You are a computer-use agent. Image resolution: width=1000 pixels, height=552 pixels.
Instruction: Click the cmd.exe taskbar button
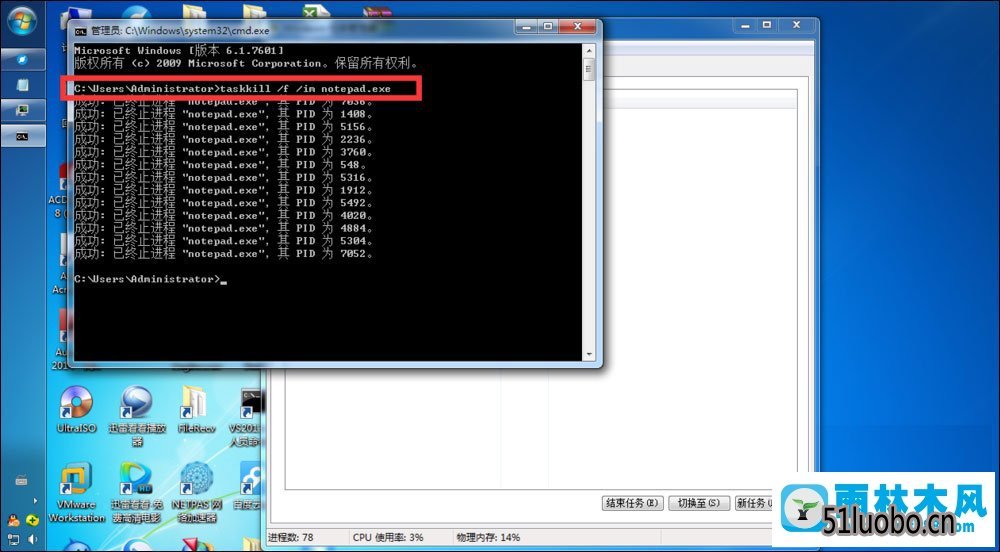coord(22,135)
